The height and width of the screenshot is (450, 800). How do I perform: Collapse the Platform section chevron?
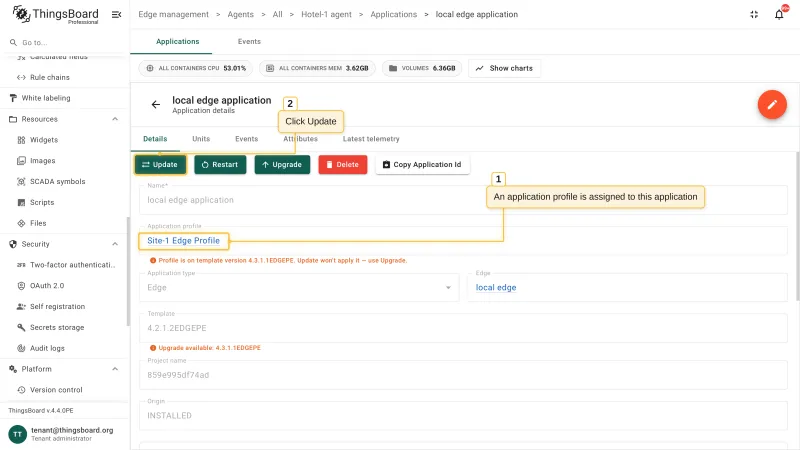[x=115, y=369]
